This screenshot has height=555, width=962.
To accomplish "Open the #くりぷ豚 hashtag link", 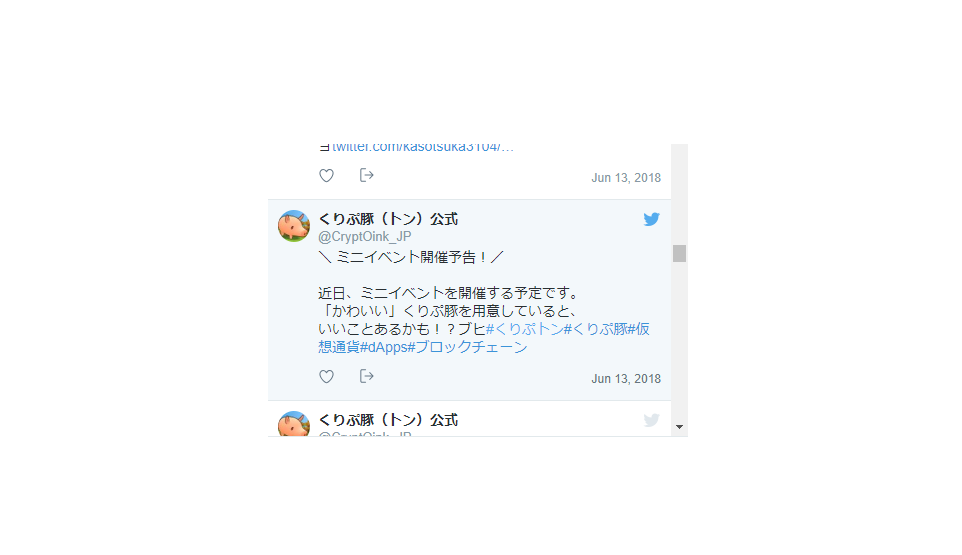I will point(596,329).
